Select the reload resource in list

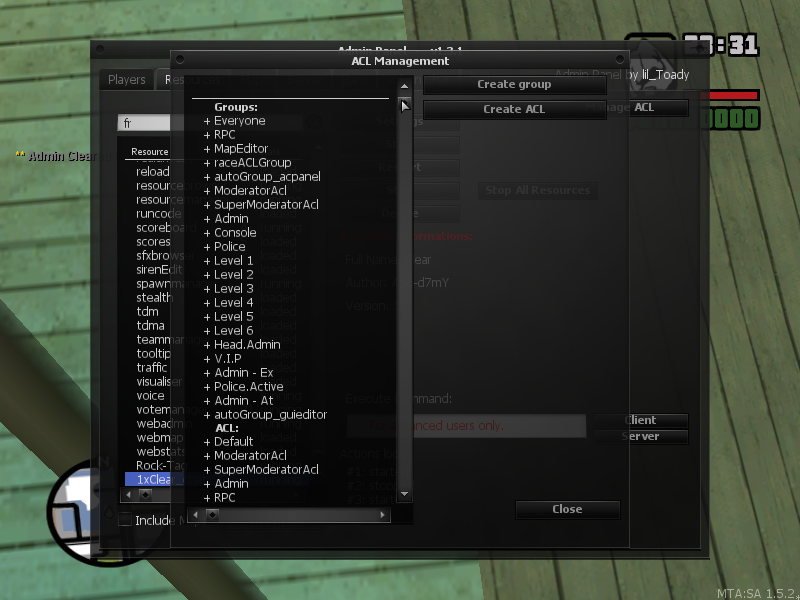152,172
